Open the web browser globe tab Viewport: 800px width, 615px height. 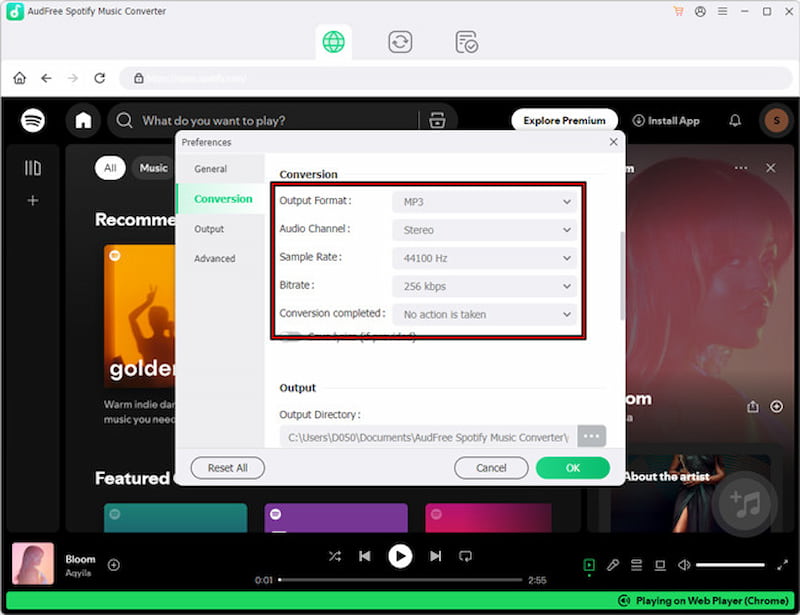(334, 42)
